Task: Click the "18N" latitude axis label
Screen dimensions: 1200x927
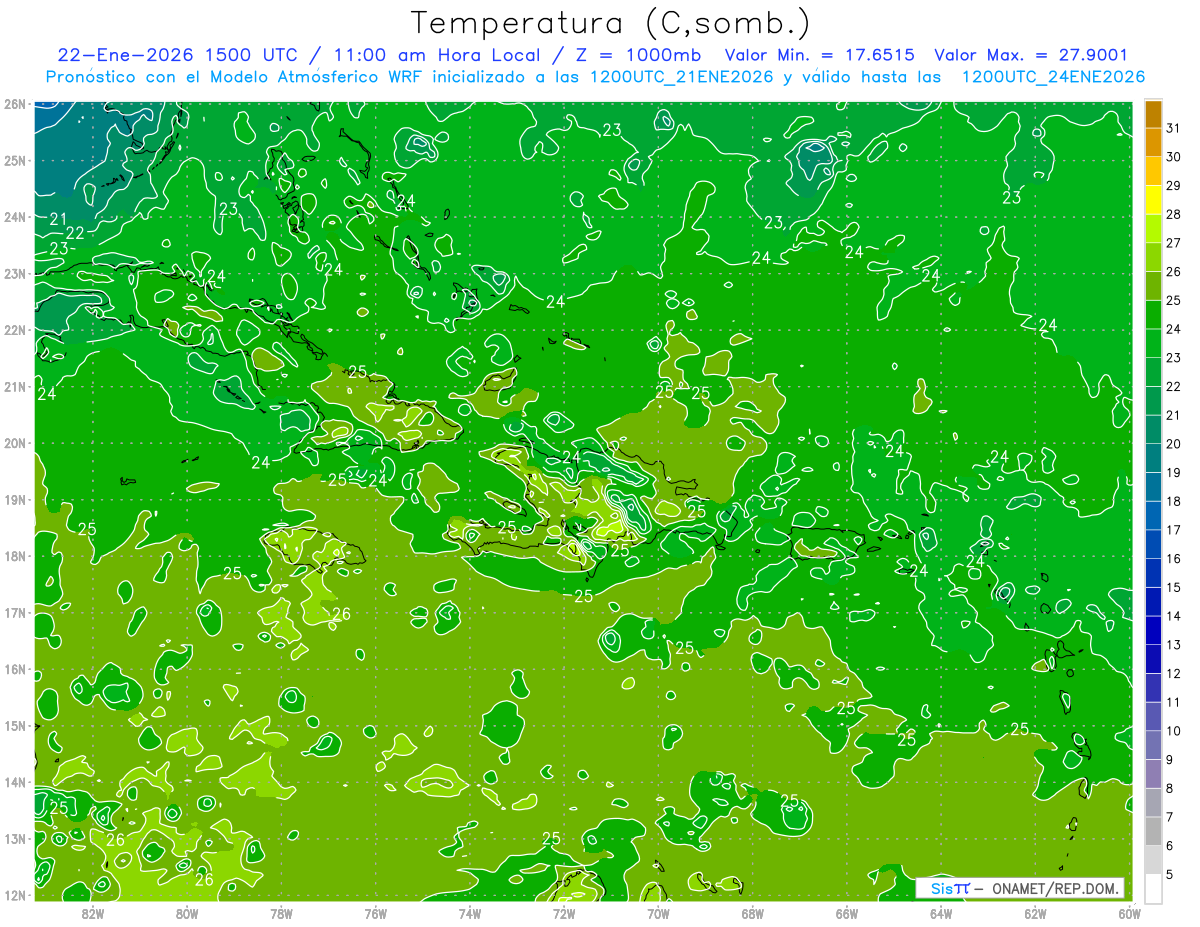Action: click(14, 556)
